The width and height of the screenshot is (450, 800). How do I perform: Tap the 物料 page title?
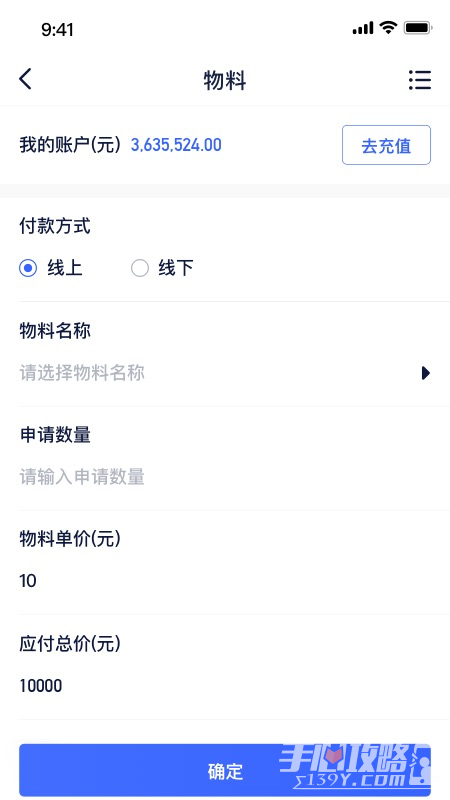(x=225, y=81)
